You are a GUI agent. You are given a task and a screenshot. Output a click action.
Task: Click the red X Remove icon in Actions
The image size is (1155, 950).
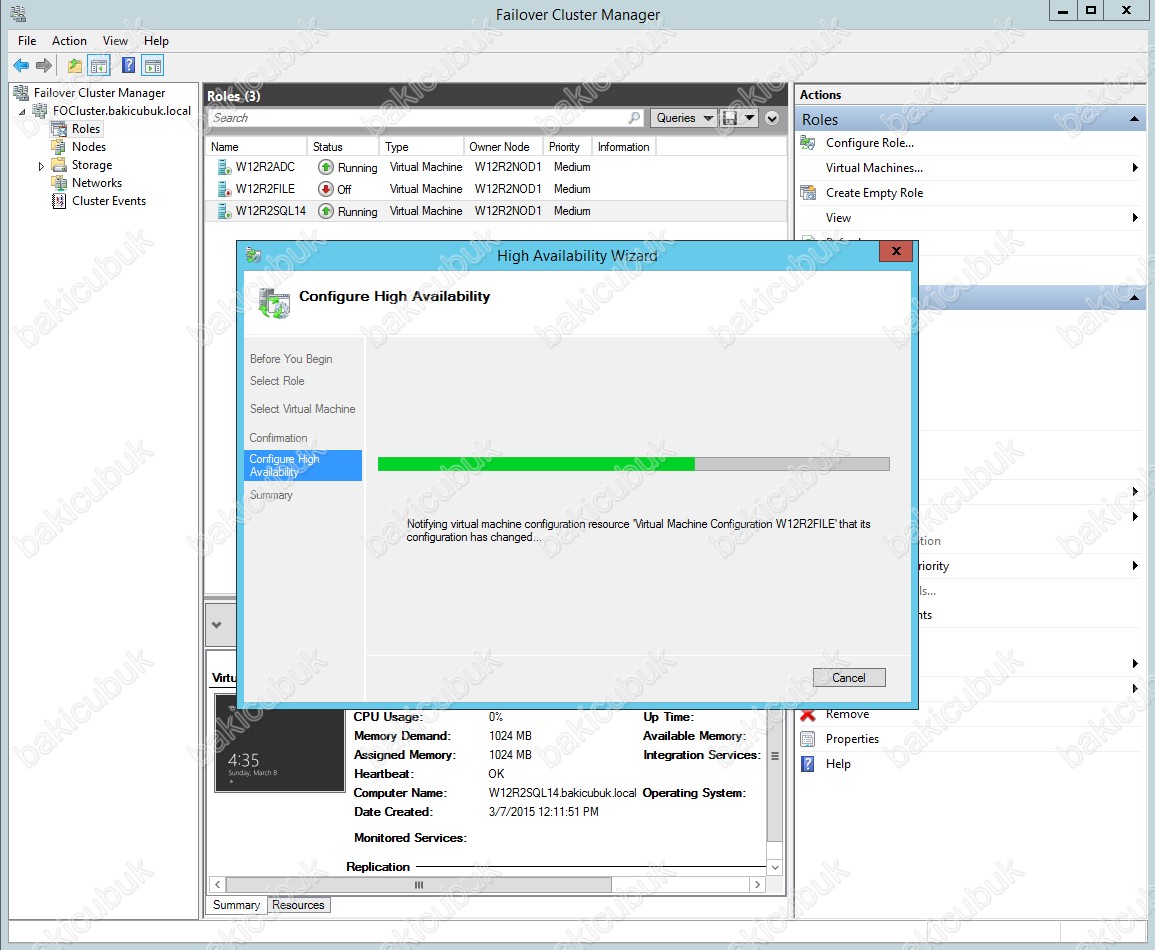click(x=808, y=714)
